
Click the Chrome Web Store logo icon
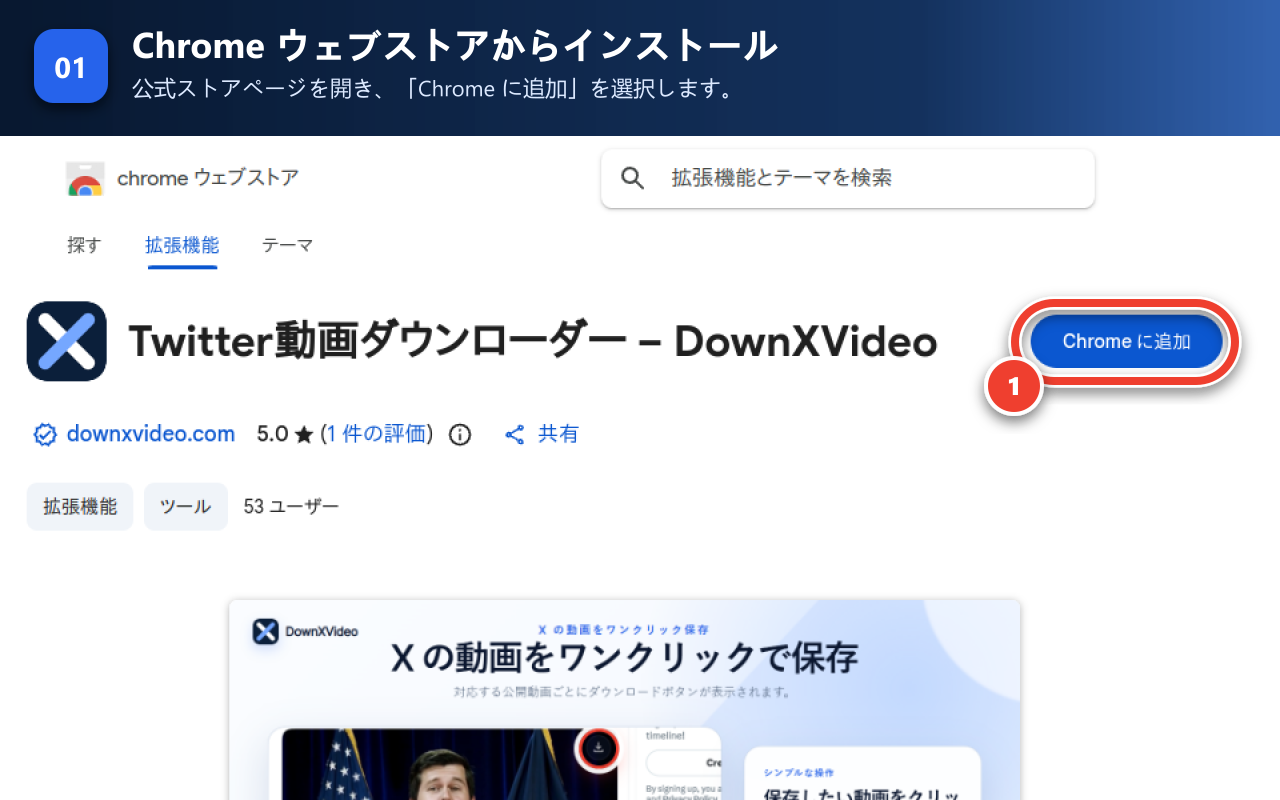(85, 179)
